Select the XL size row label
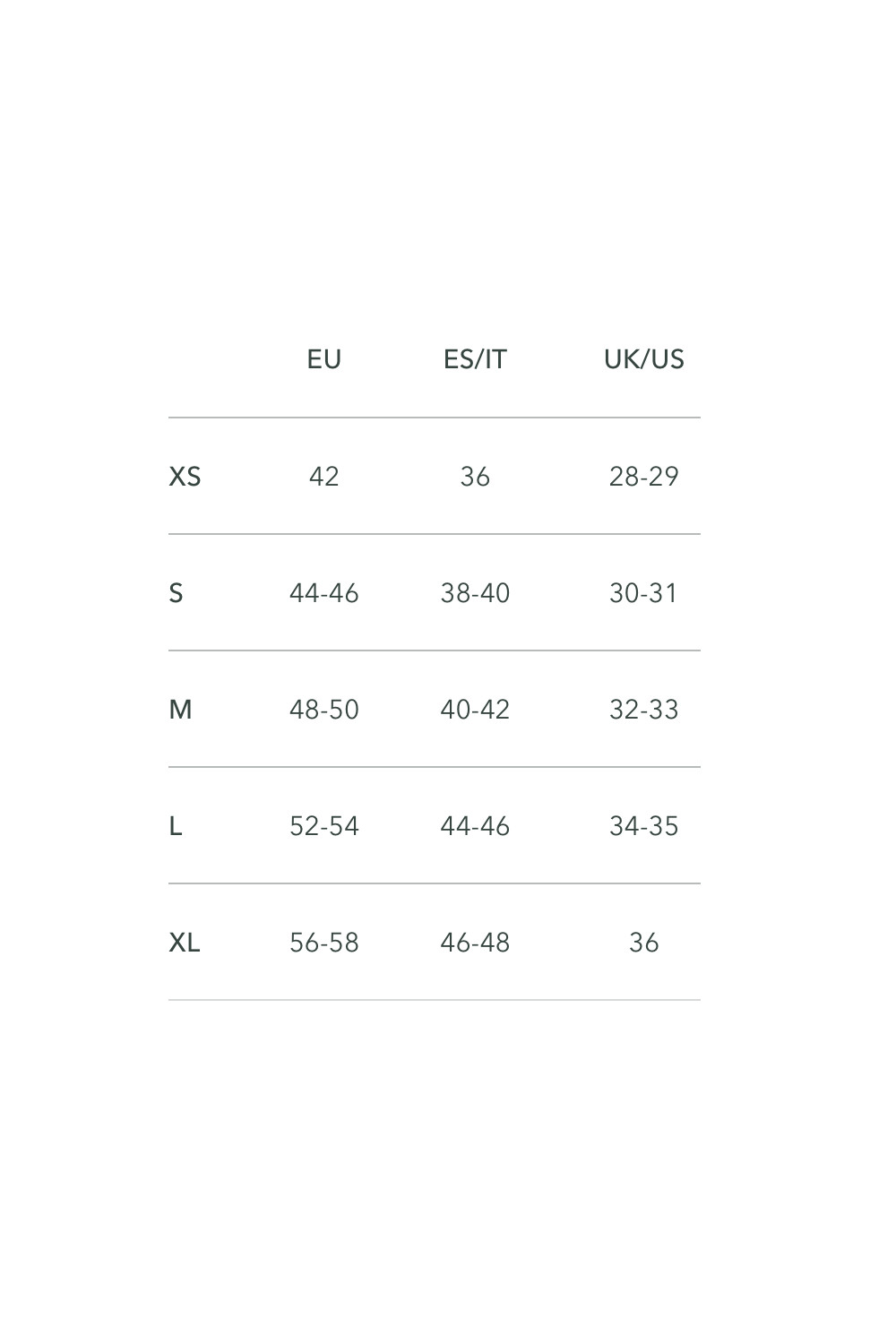This screenshot has width=896, height=1344. point(185,942)
